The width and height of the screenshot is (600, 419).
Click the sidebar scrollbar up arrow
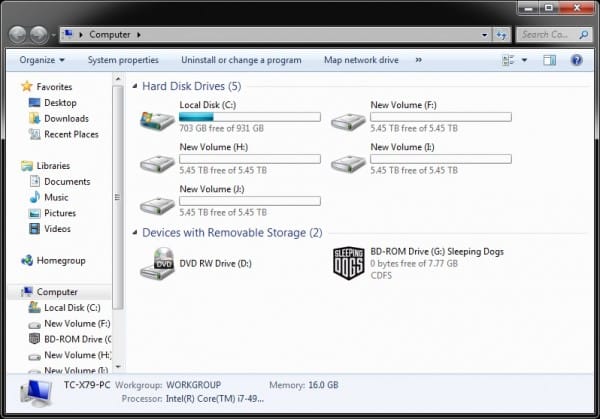pos(118,79)
